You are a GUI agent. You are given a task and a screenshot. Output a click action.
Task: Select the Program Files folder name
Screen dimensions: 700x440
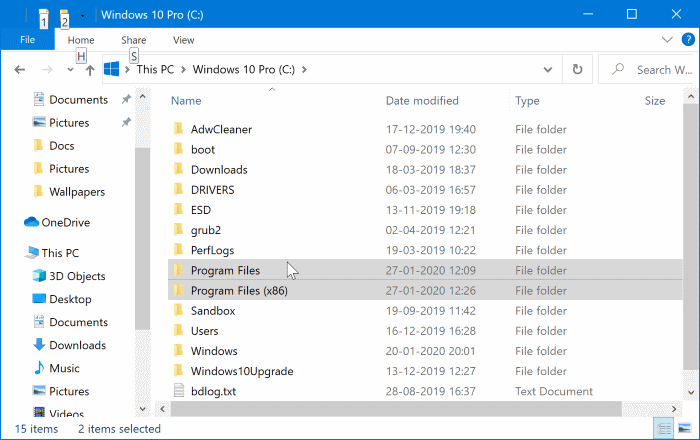pos(225,270)
